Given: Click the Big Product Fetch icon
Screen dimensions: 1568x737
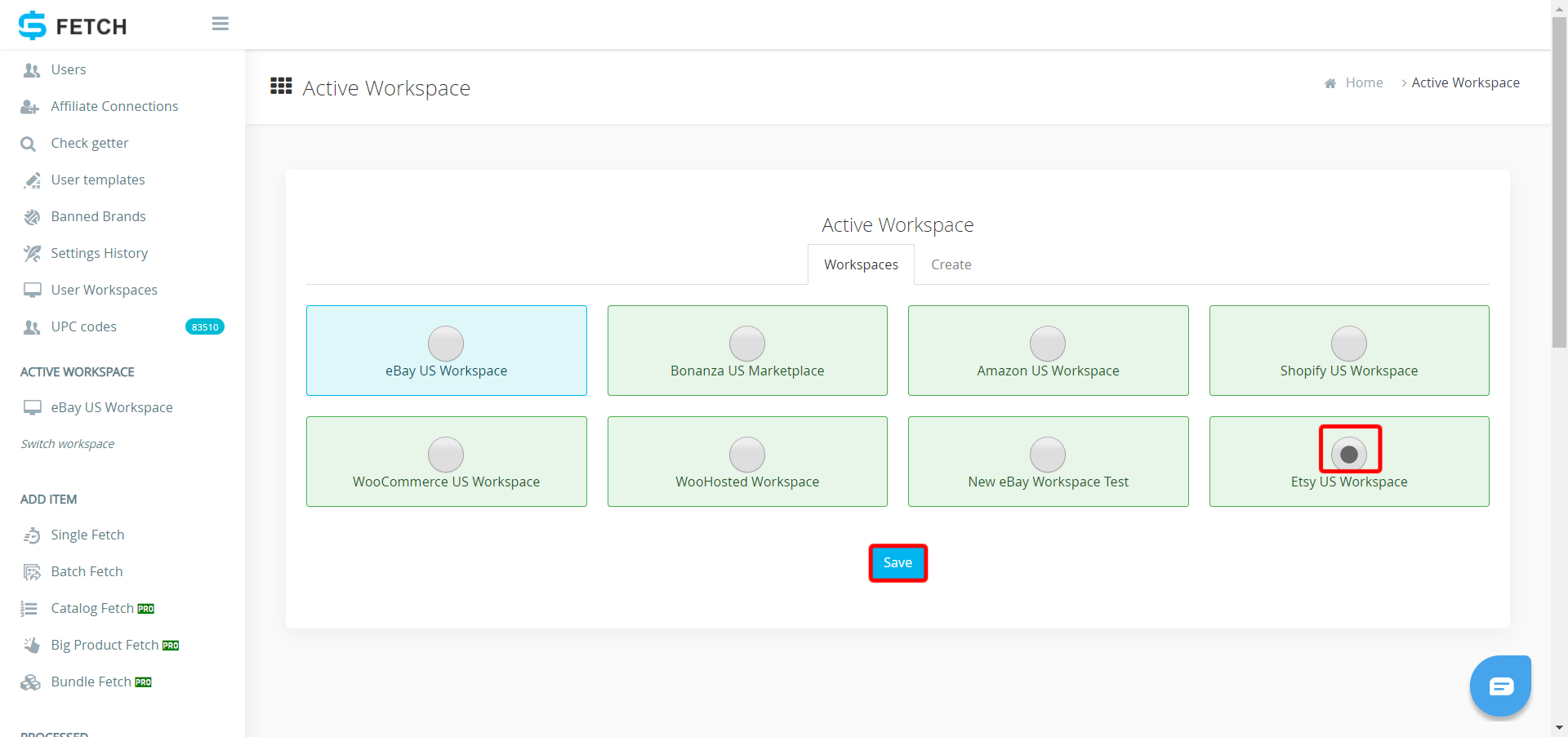Looking at the screenshot, I should coord(32,646).
